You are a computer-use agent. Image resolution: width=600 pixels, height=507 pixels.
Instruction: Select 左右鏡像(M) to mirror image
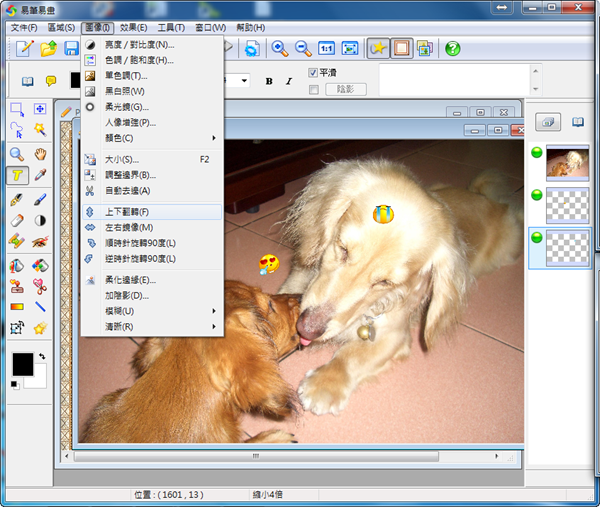pos(152,228)
